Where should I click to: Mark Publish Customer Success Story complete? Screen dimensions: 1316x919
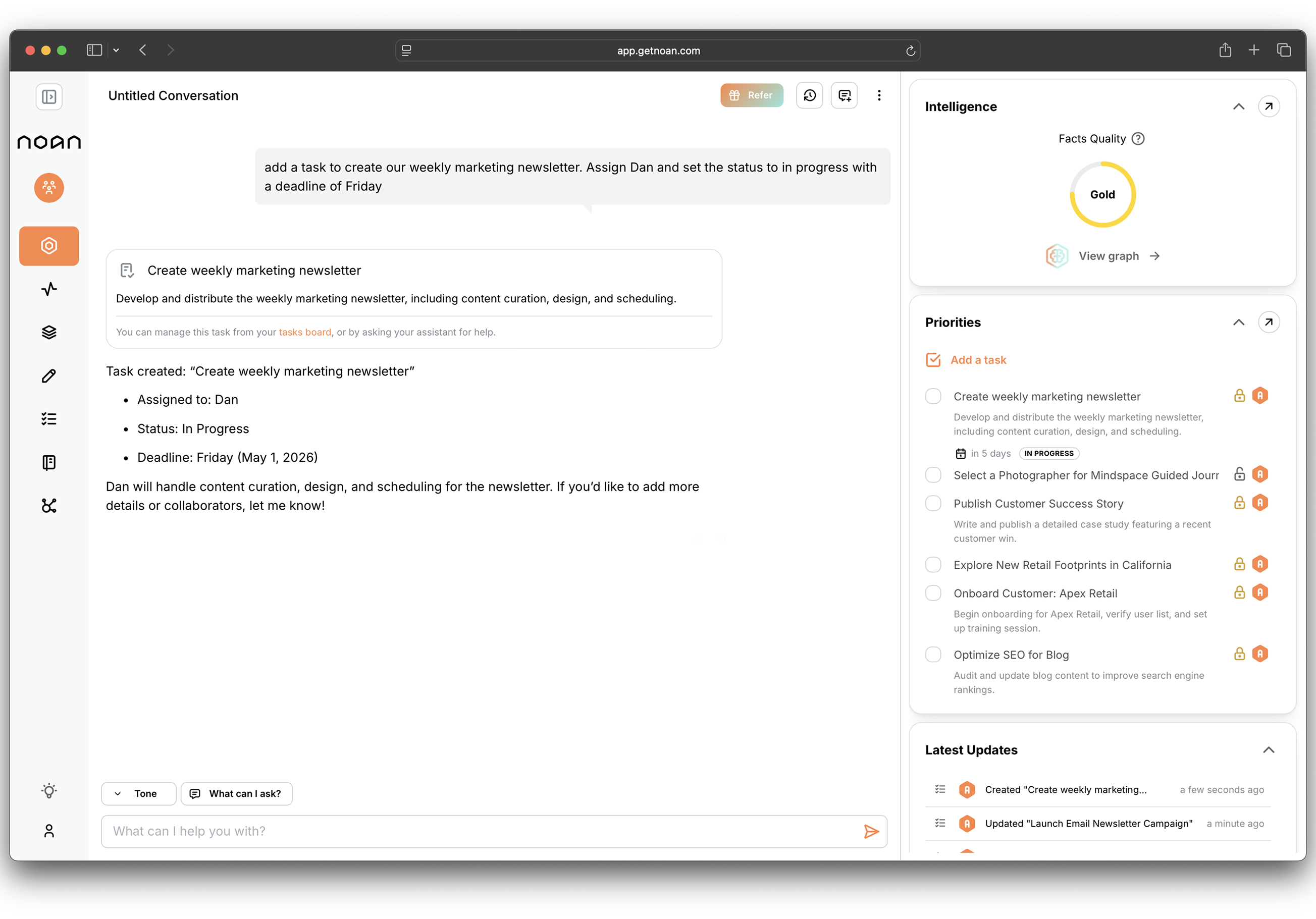[x=933, y=503]
